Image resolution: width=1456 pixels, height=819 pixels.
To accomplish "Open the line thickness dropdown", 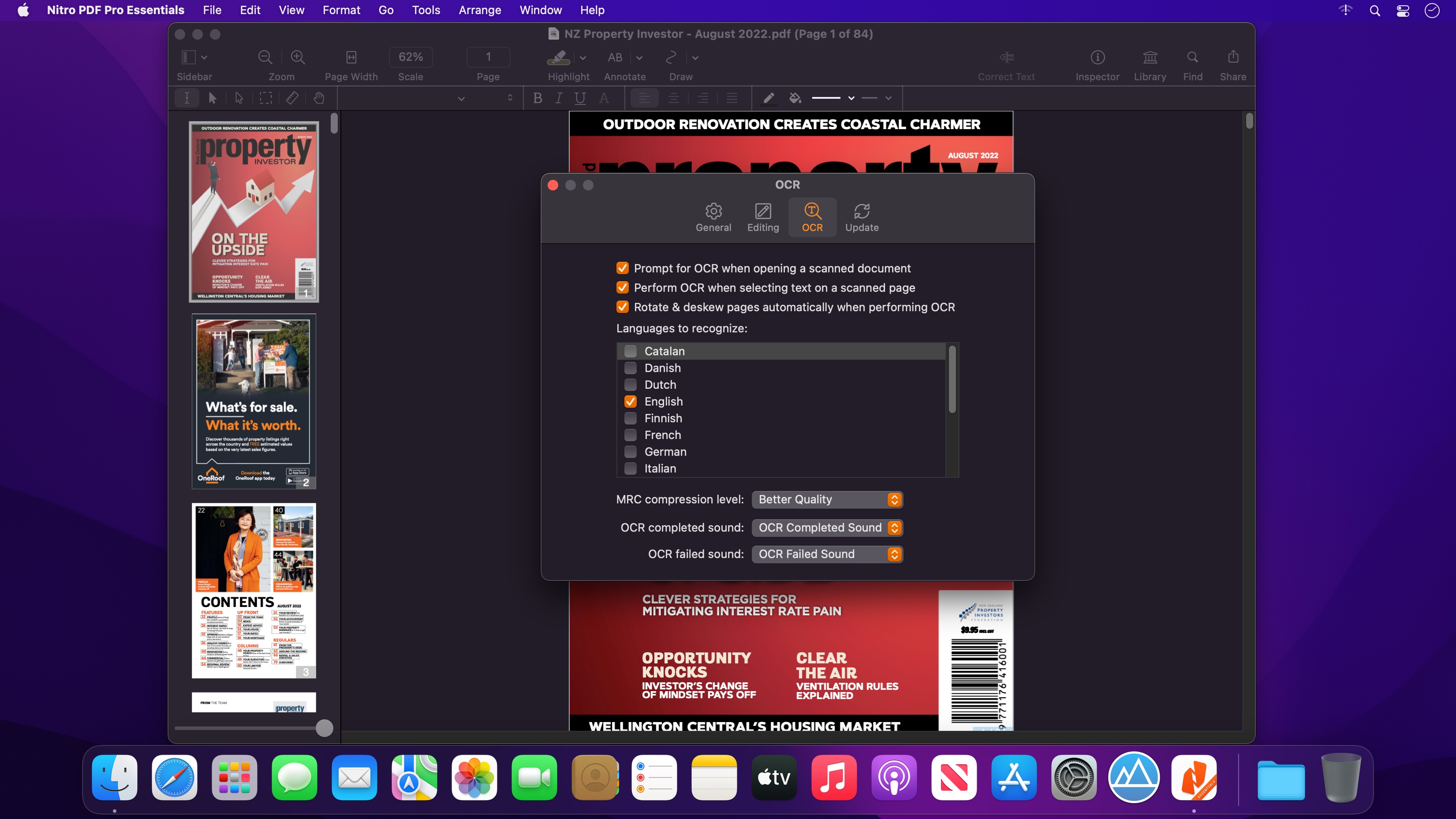I will tap(833, 98).
